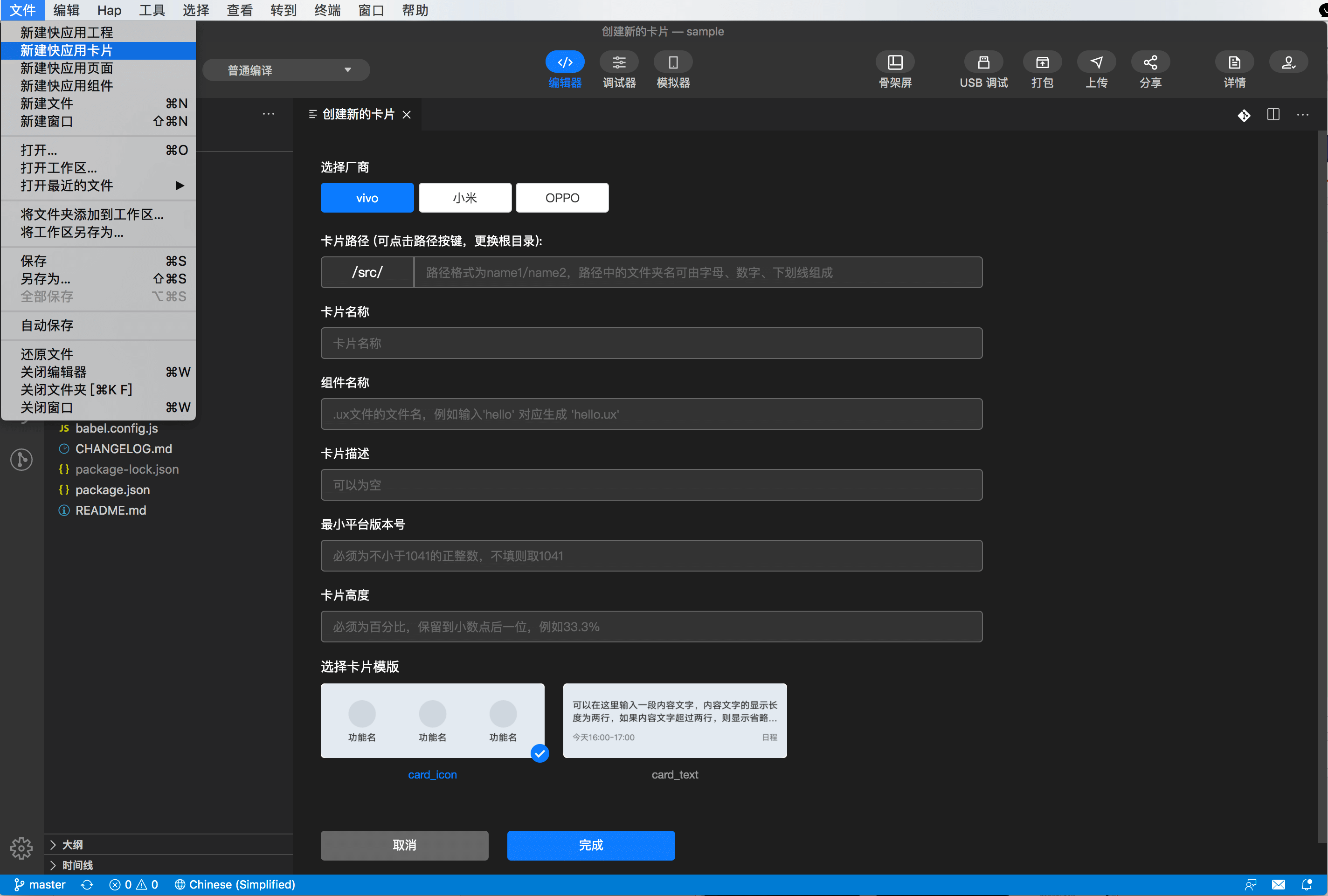Image resolution: width=1328 pixels, height=896 pixels.
Task: Click the split editor icon
Action: (x=1273, y=115)
